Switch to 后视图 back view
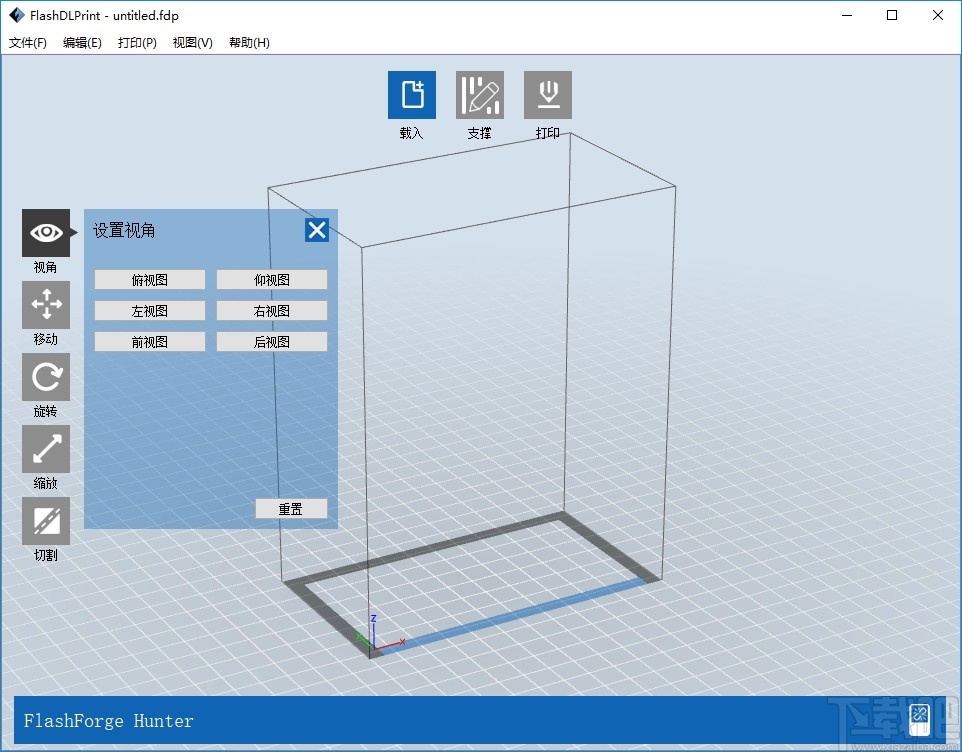This screenshot has height=752, width=962. 272,342
